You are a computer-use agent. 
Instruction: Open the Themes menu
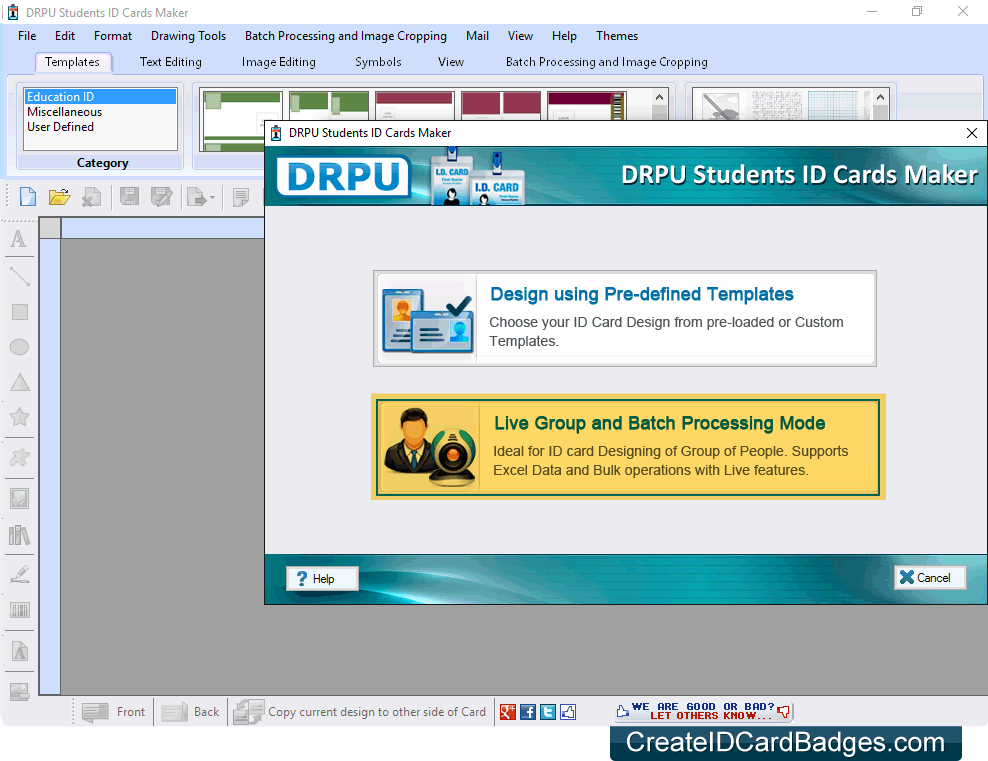tap(617, 36)
